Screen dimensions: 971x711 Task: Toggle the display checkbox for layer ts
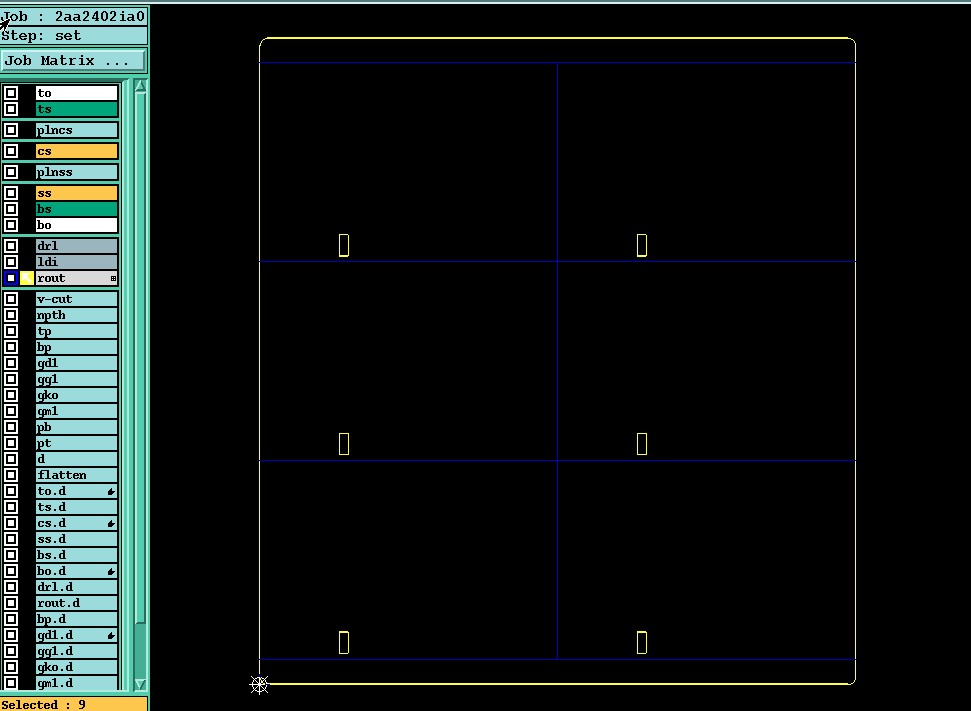pos(11,109)
